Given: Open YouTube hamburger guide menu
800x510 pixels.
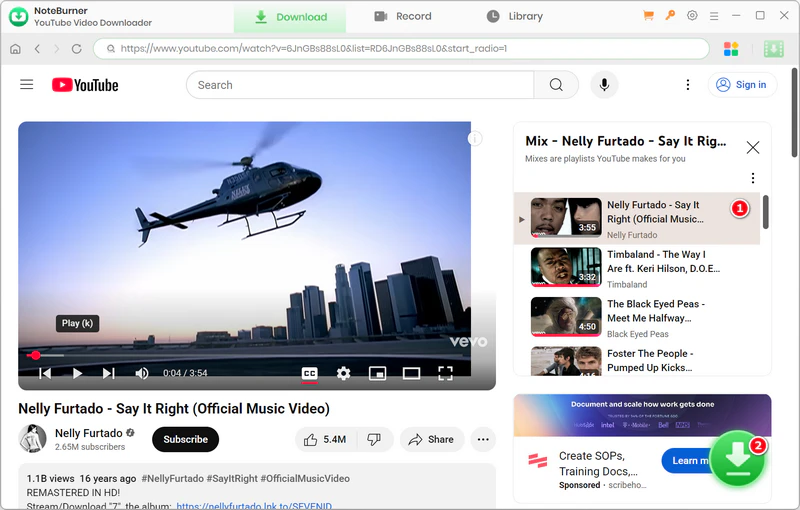Looking at the screenshot, I should tap(27, 85).
